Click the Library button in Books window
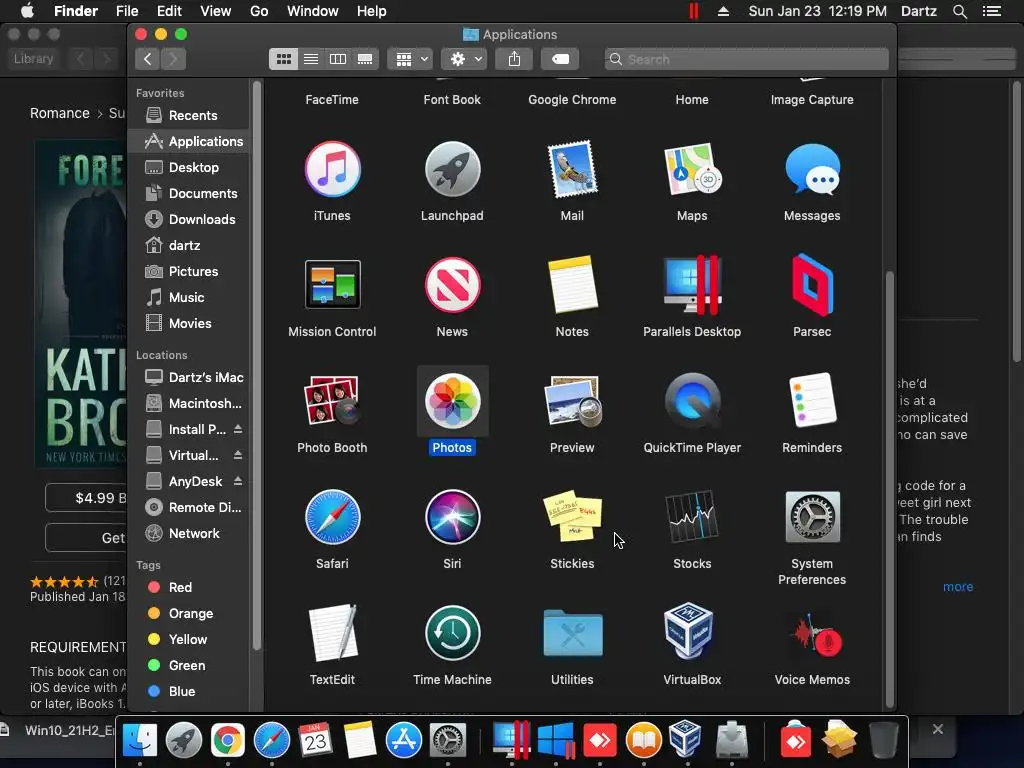The image size is (1024, 768). point(33,59)
